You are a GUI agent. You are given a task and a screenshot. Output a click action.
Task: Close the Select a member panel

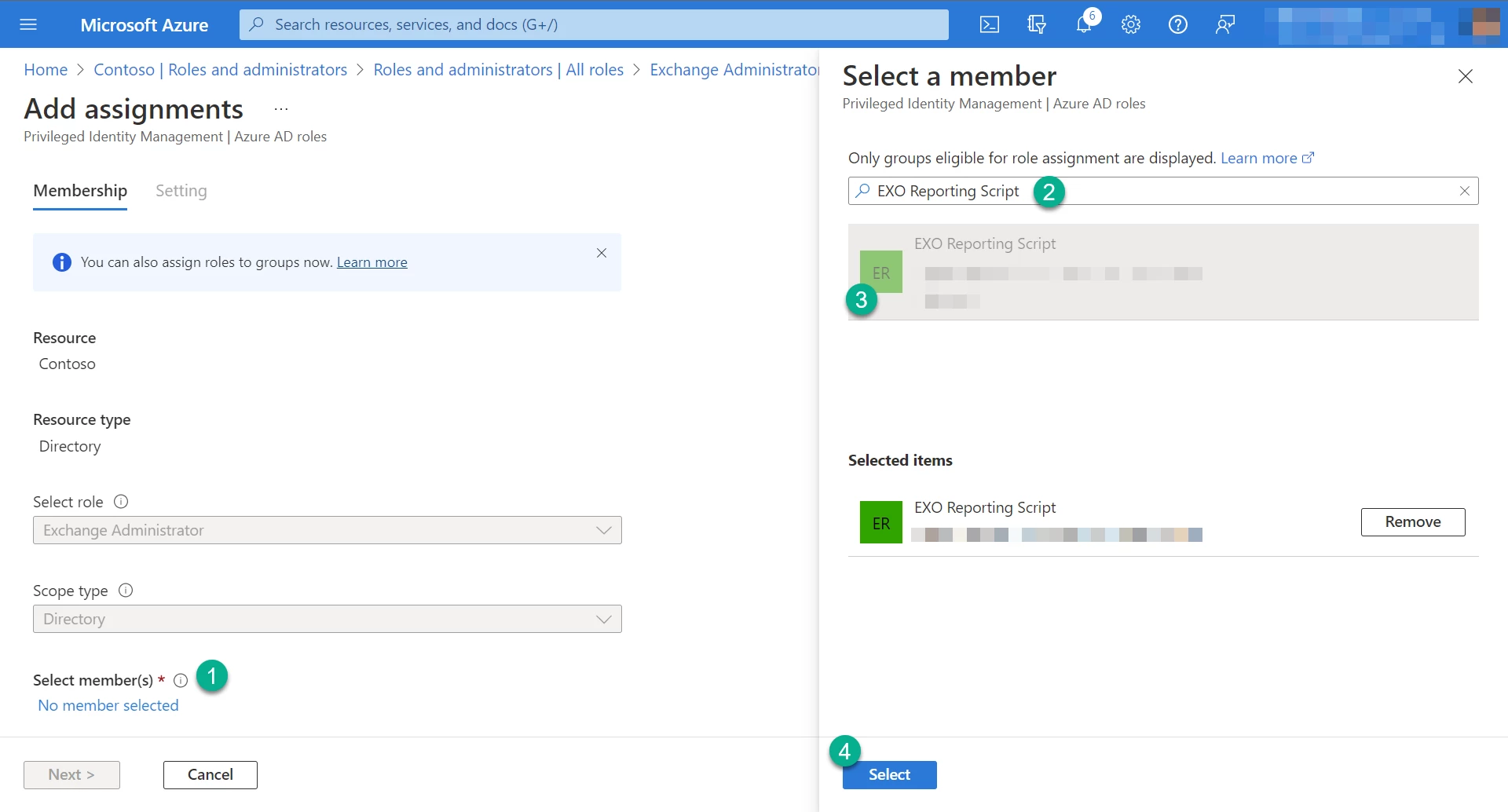(x=1466, y=76)
